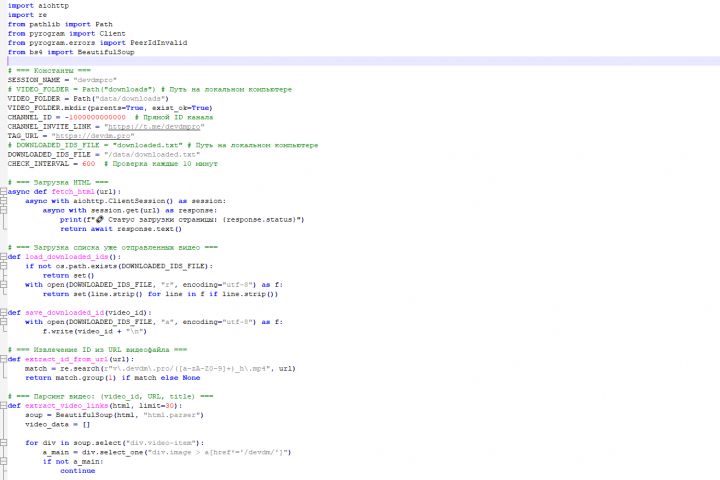This screenshot has width=720, height=480.
Task: Click 'from pyrogram import Client' line
Action: (x=67, y=34)
